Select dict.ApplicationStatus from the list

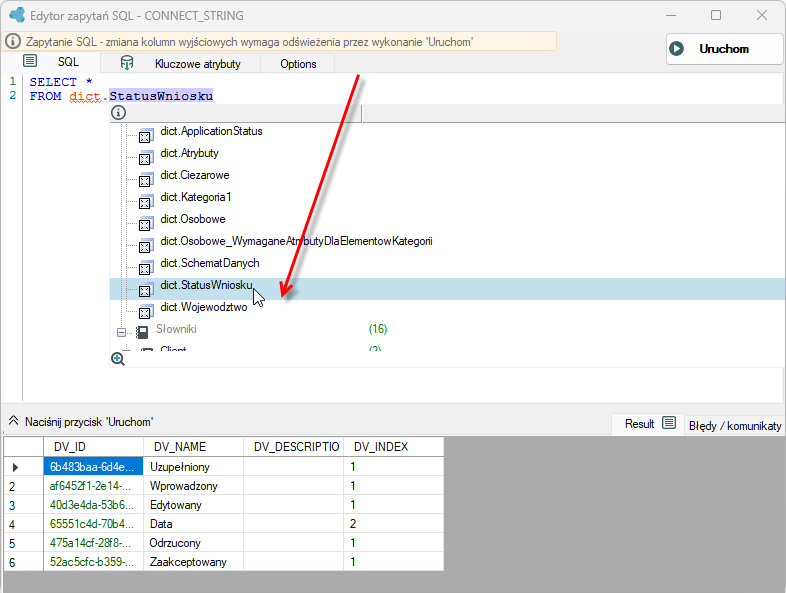tap(211, 131)
